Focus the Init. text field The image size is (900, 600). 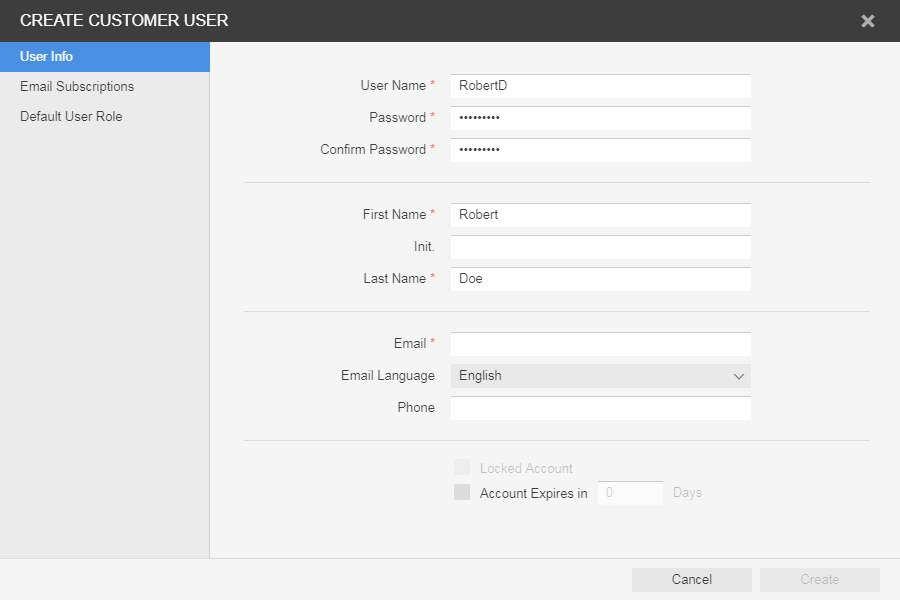click(x=600, y=247)
